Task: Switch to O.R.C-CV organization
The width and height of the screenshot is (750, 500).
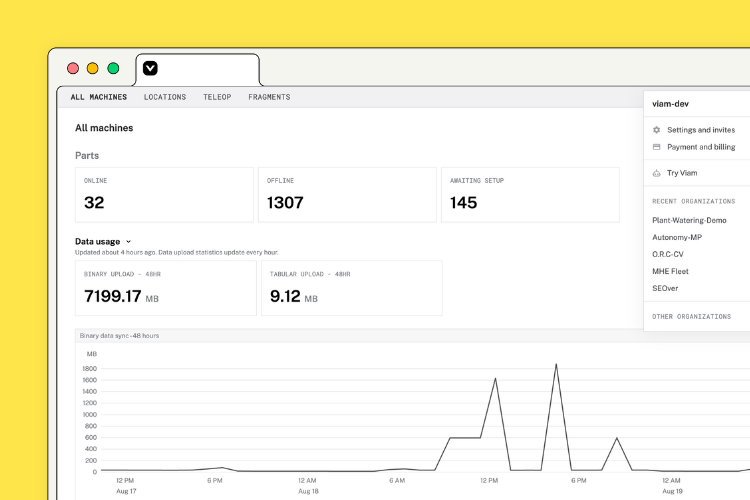Action: click(x=668, y=254)
